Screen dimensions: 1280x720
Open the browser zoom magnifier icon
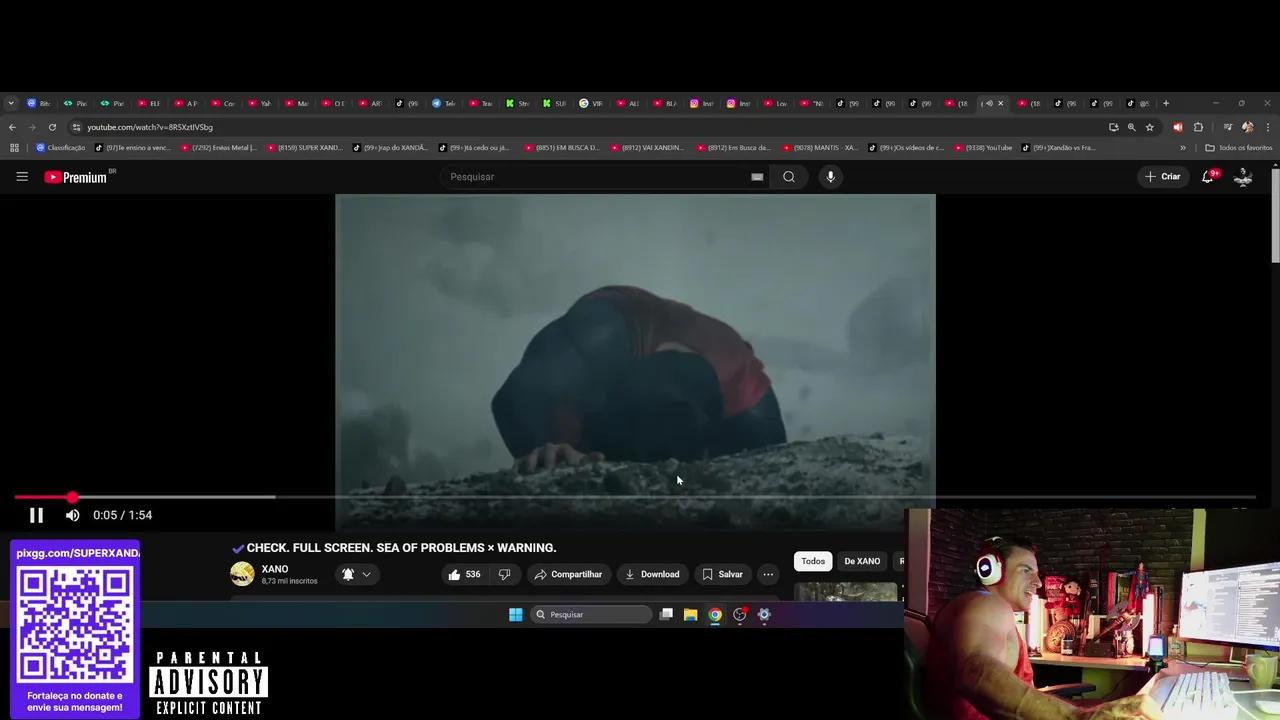(1132, 127)
